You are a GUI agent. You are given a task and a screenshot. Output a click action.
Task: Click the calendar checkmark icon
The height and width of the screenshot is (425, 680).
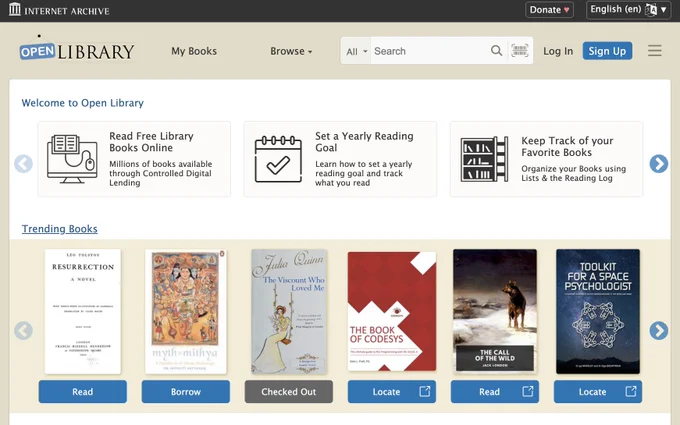coord(278,159)
